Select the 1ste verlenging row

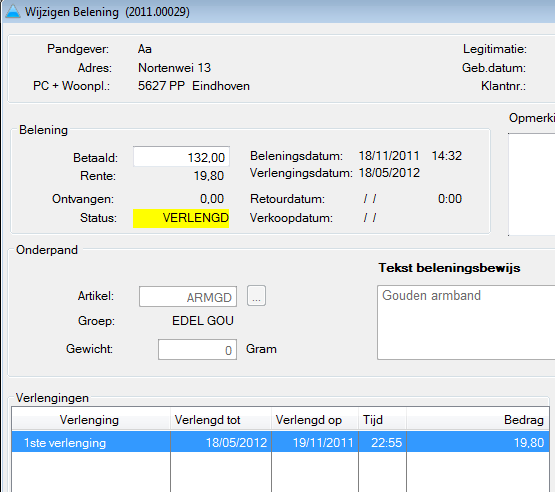[x=280, y=442]
